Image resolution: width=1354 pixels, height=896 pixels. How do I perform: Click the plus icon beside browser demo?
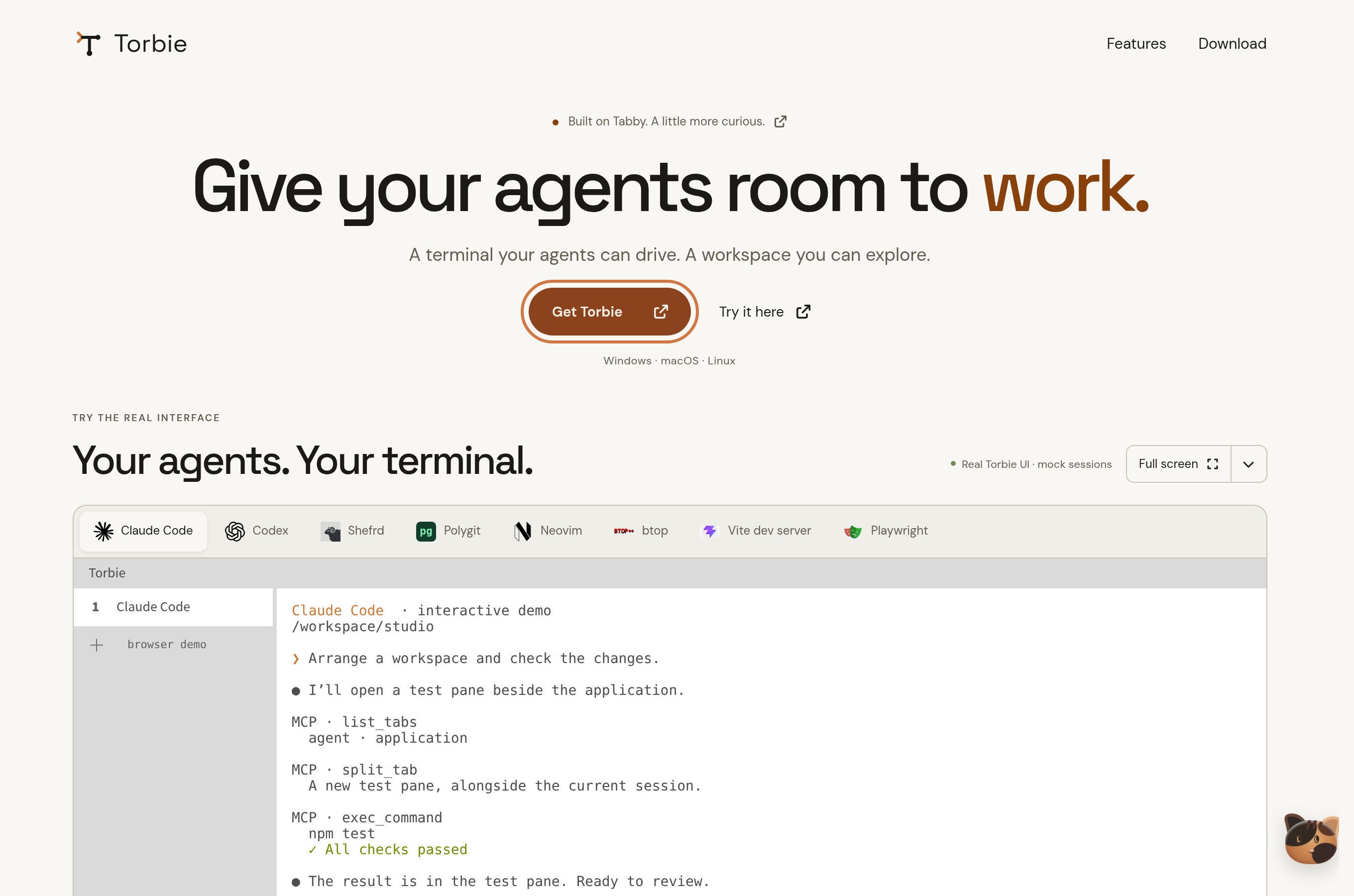click(97, 645)
